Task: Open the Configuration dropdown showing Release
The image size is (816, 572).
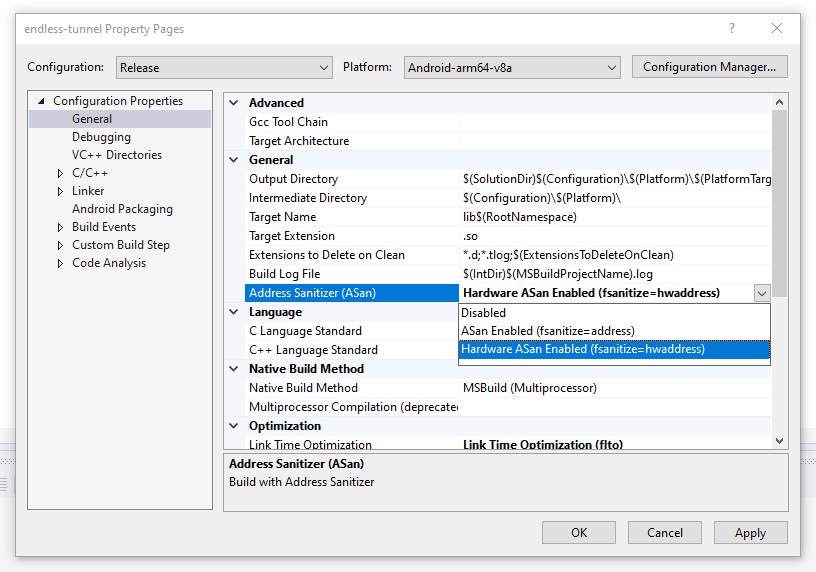Action: [223, 67]
